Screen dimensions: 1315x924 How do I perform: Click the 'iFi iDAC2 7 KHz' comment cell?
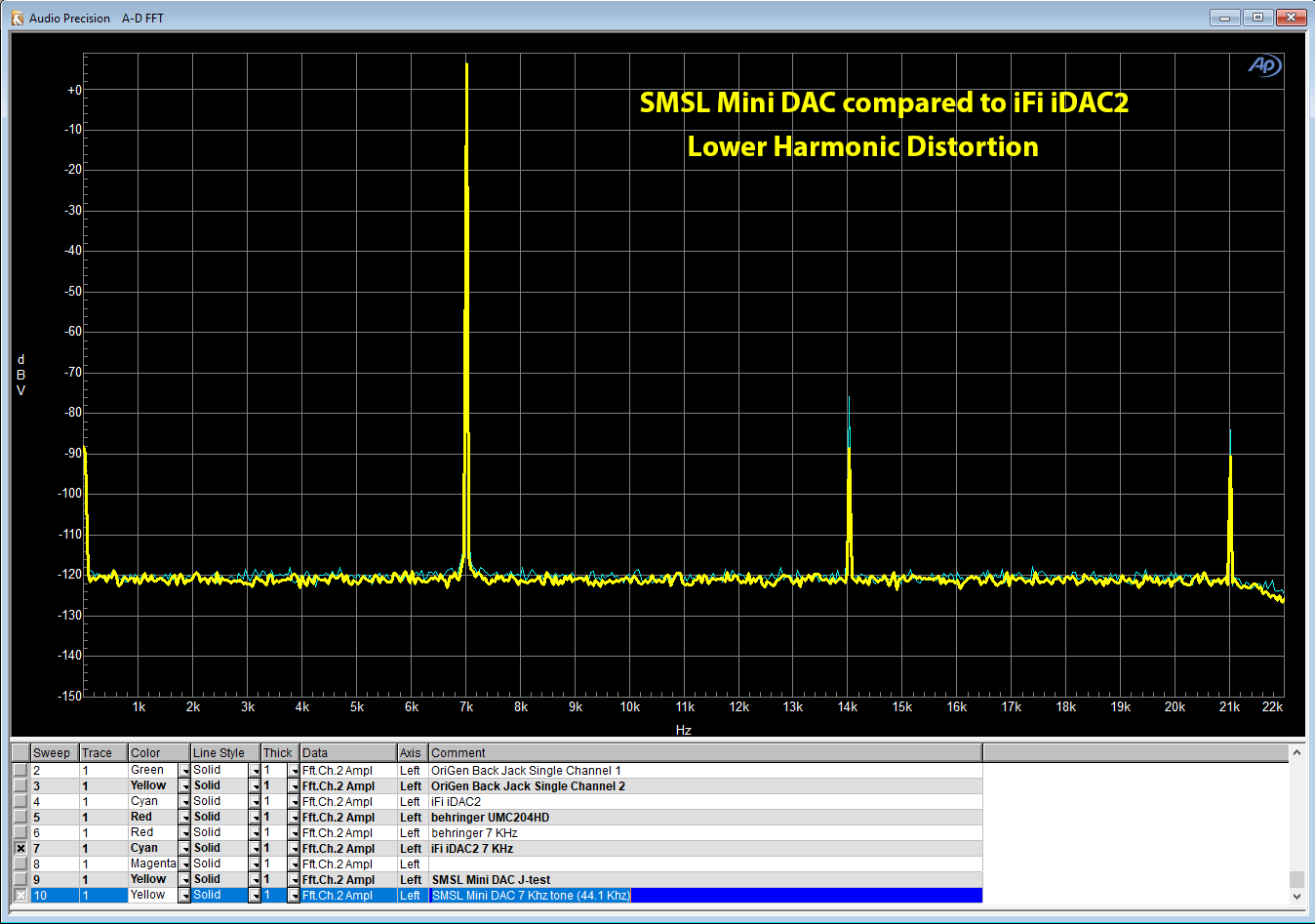click(x=705, y=849)
